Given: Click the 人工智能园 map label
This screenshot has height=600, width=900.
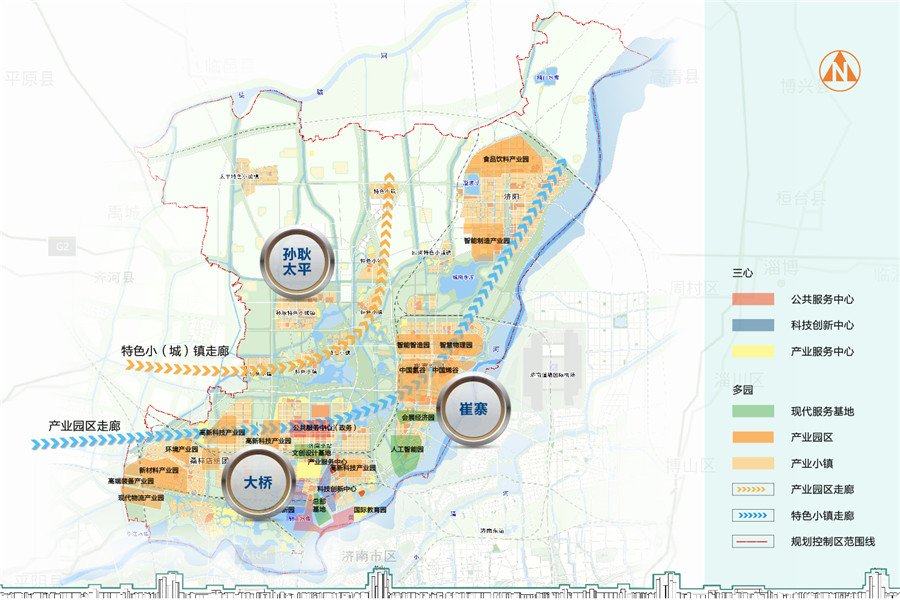Looking at the screenshot, I should (x=407, y=449).
